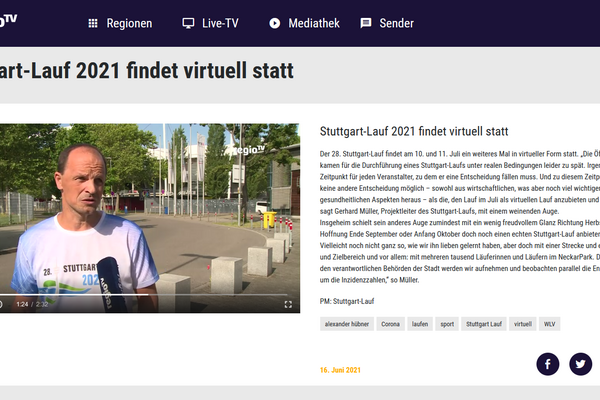This screenshot has width=600, height=400.
Task: Click the 1:24 / 2:32 time display
Action: pyautogui.click(x=32, y=304)
